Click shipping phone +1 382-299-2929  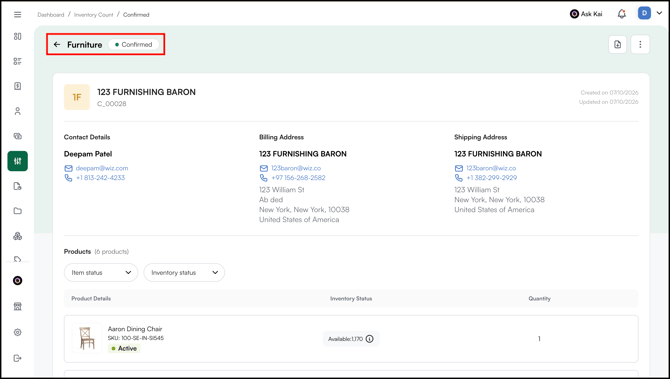[x=491, y=178]
